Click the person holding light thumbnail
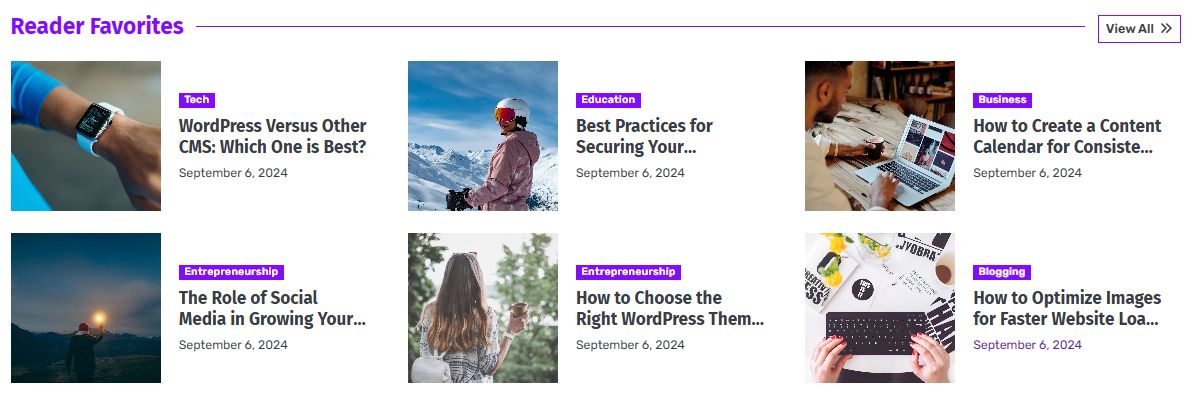1192x404 pixels. (86, 308)
